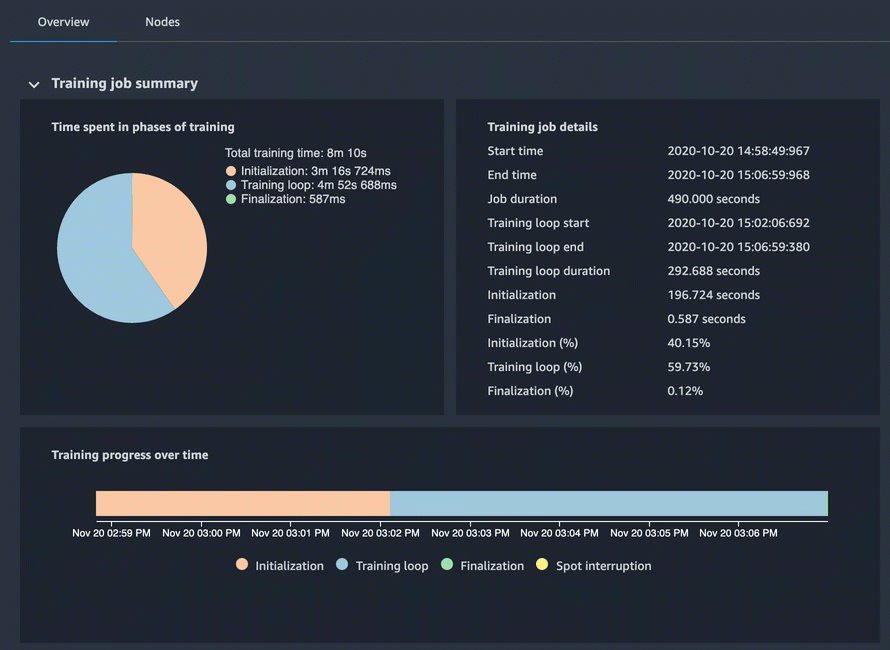
Task: Toggle the Initialization pie legend dot
Action: point(231,171)
